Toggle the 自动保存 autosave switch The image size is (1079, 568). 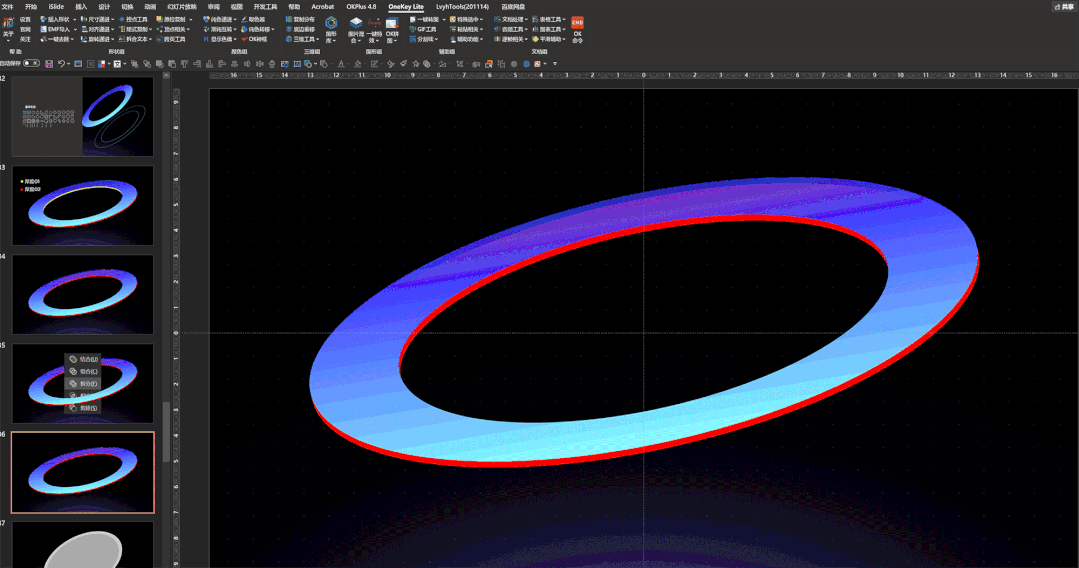pos(31,63)
